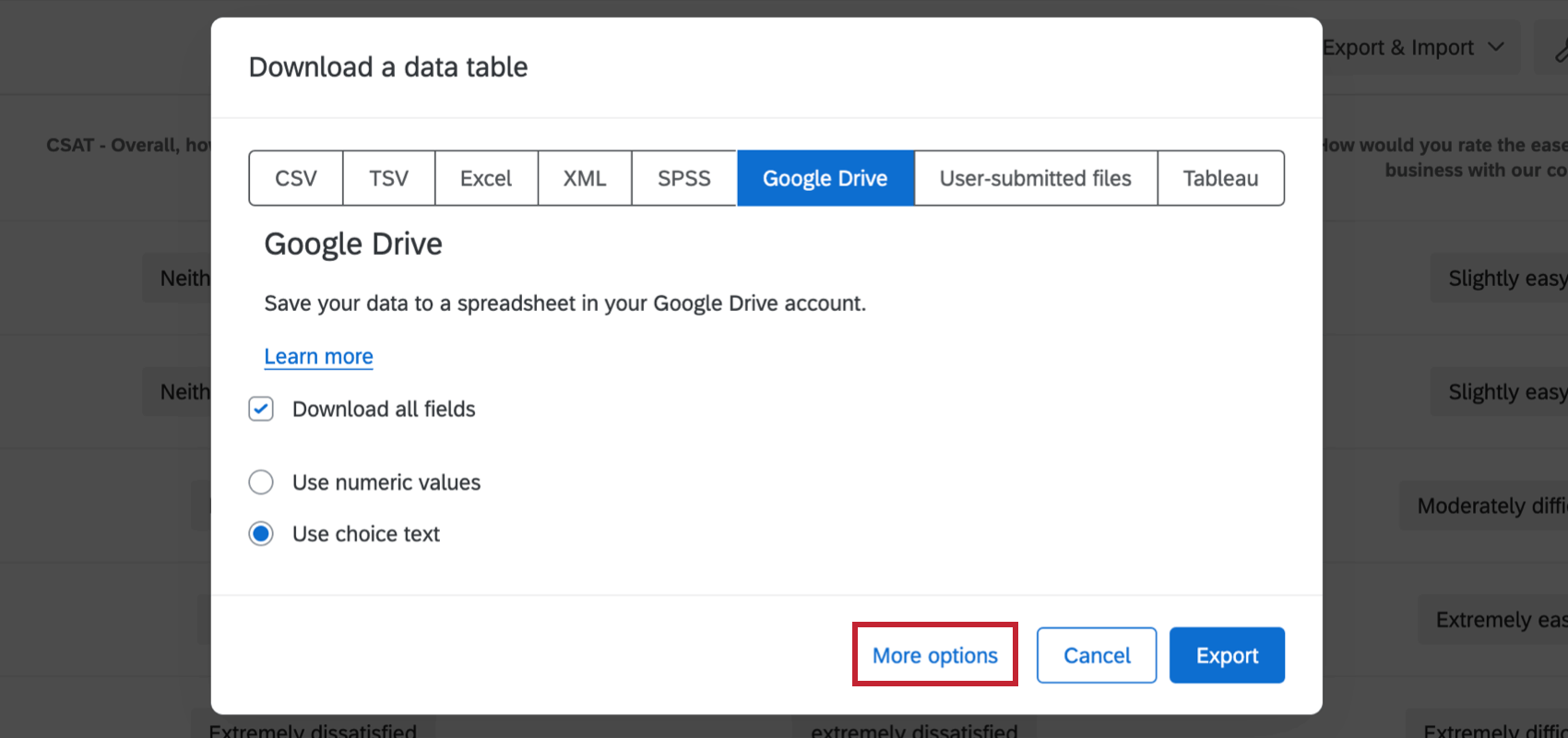Open the User-submitted files tab

click(1036, 178)
